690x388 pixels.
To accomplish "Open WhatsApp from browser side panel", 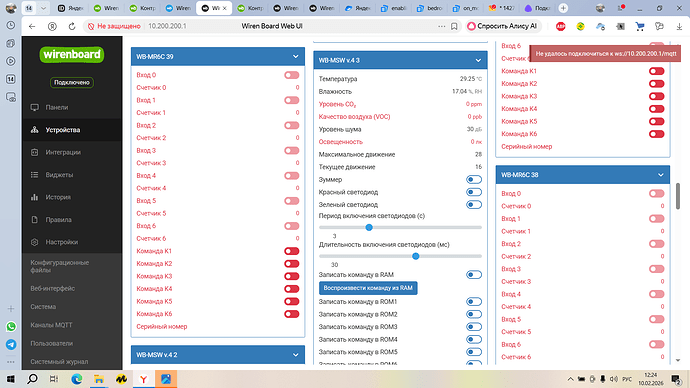I will point(11,326).
